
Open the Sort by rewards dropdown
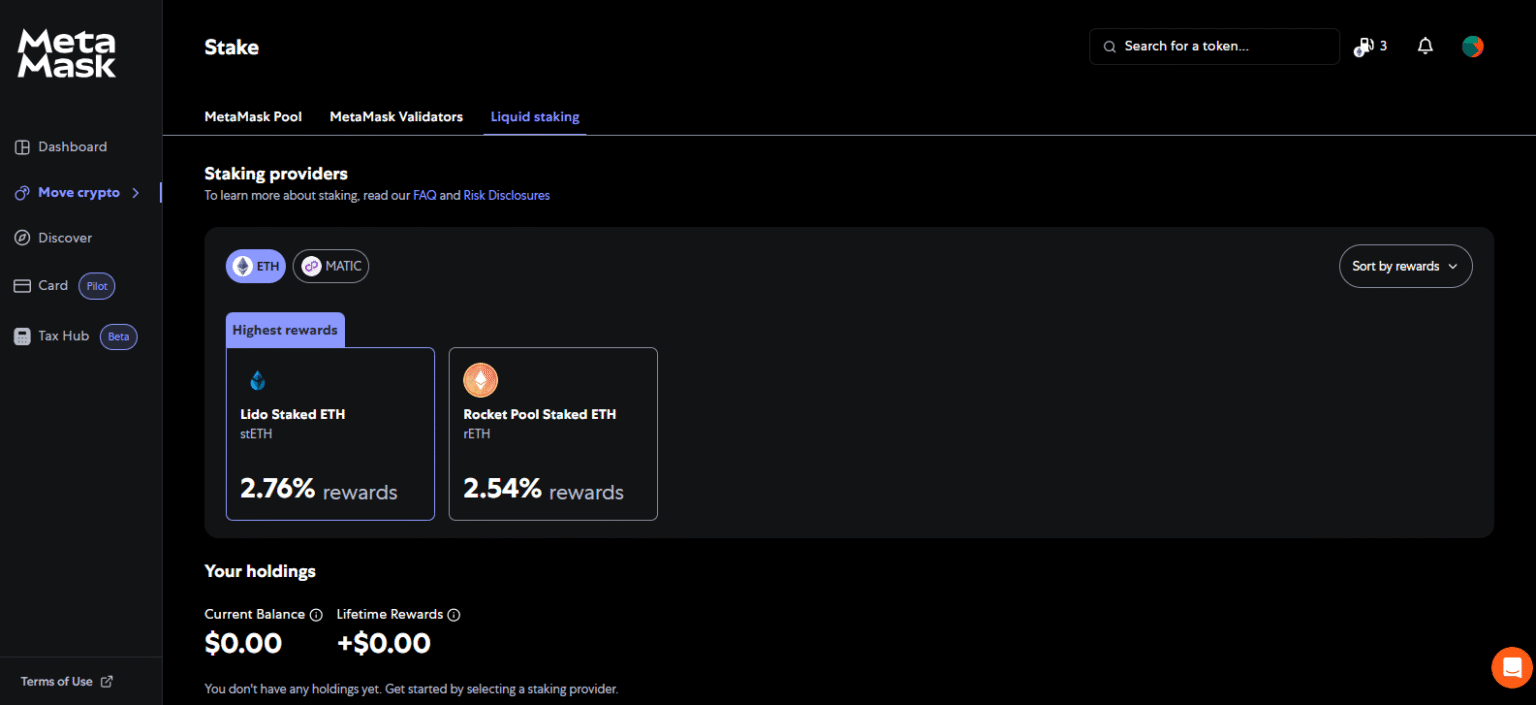[x=1405, y=266]
